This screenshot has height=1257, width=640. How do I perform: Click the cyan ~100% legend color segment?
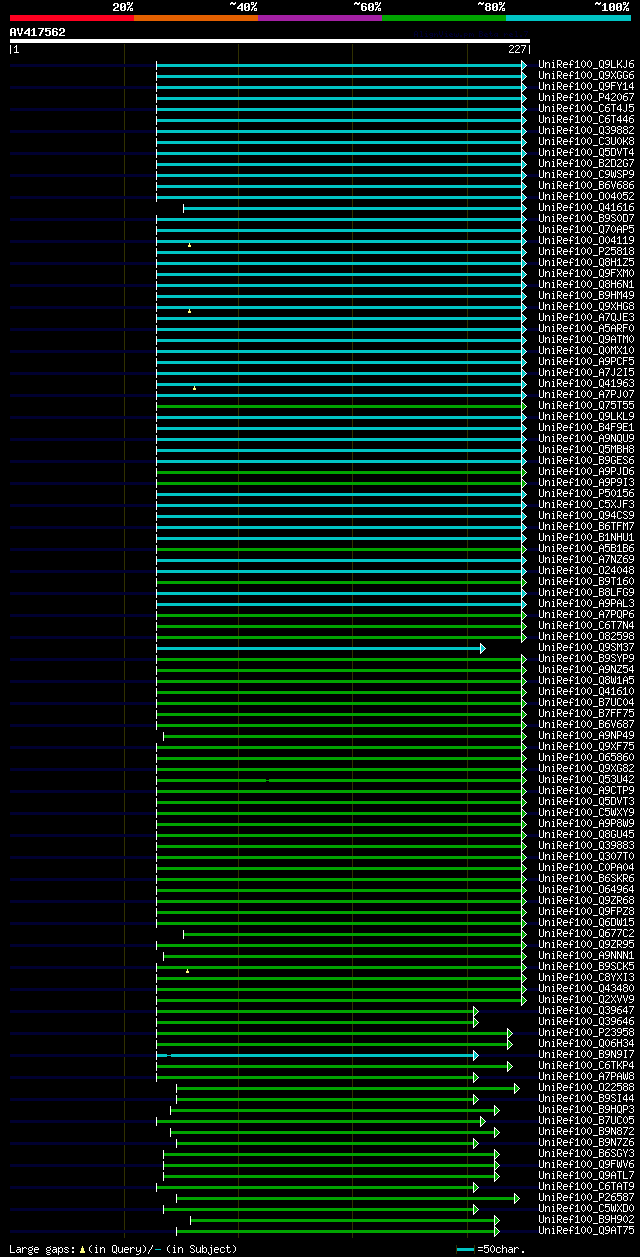(x=568, y=17)
